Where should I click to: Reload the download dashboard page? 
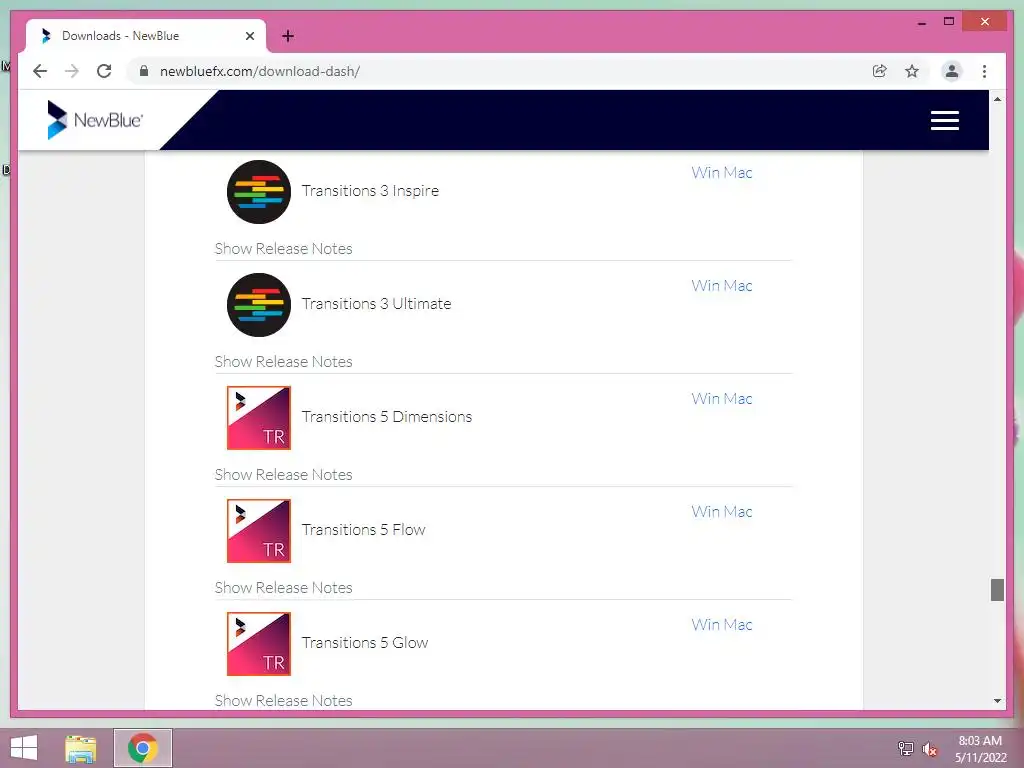point(104,71)
